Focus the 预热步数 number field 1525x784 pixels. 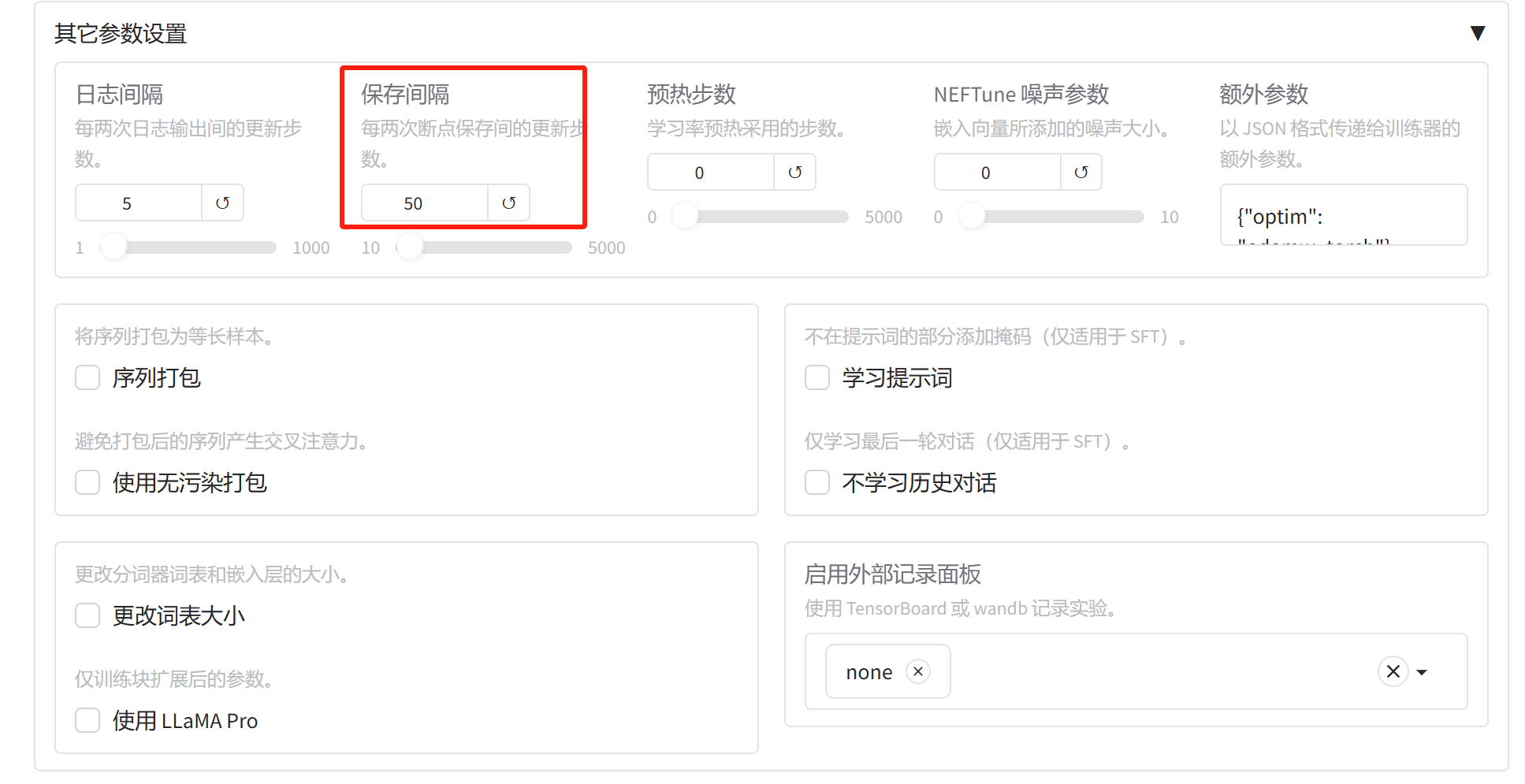[x=711, y=173]
